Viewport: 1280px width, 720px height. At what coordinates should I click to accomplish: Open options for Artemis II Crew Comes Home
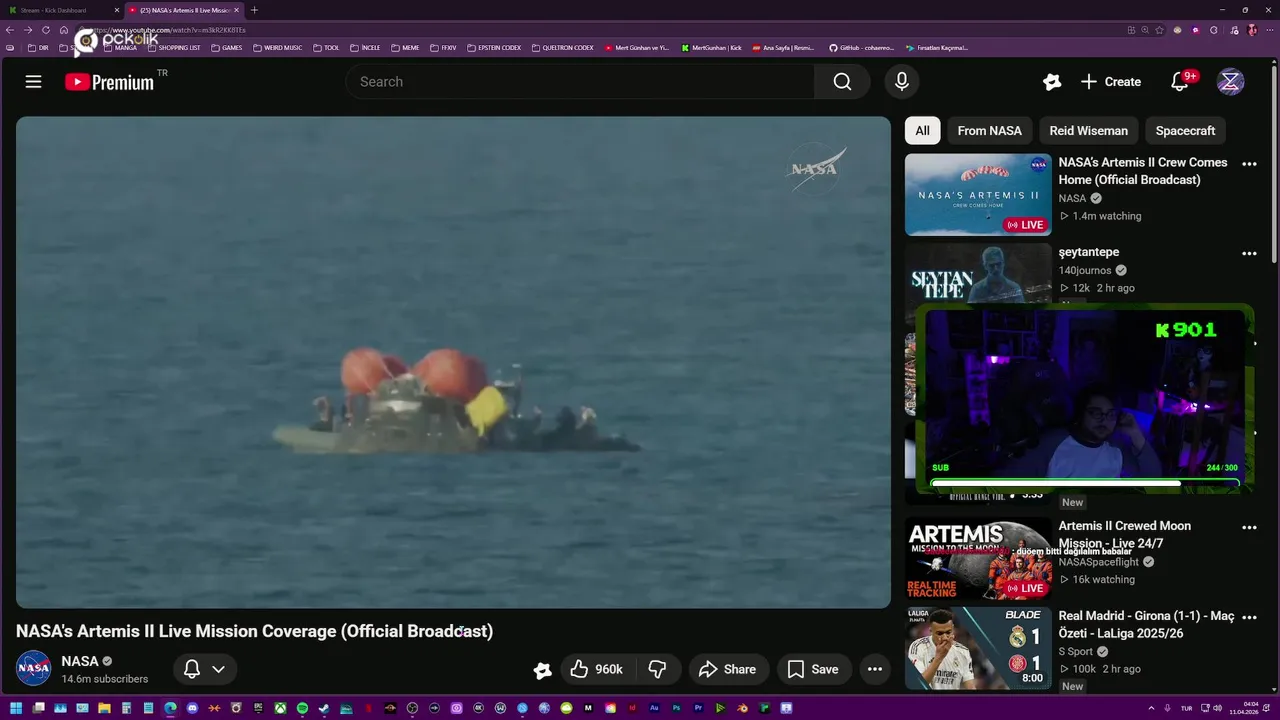point(1249,164)
